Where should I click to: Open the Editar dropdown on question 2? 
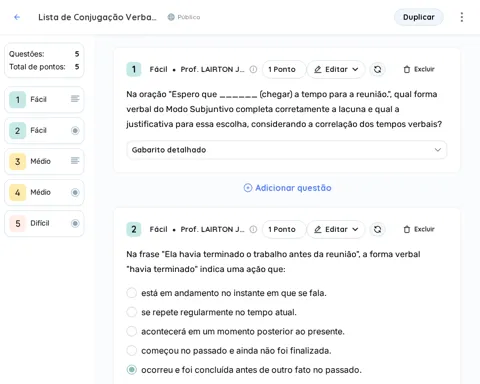click(x=336, y=229)
